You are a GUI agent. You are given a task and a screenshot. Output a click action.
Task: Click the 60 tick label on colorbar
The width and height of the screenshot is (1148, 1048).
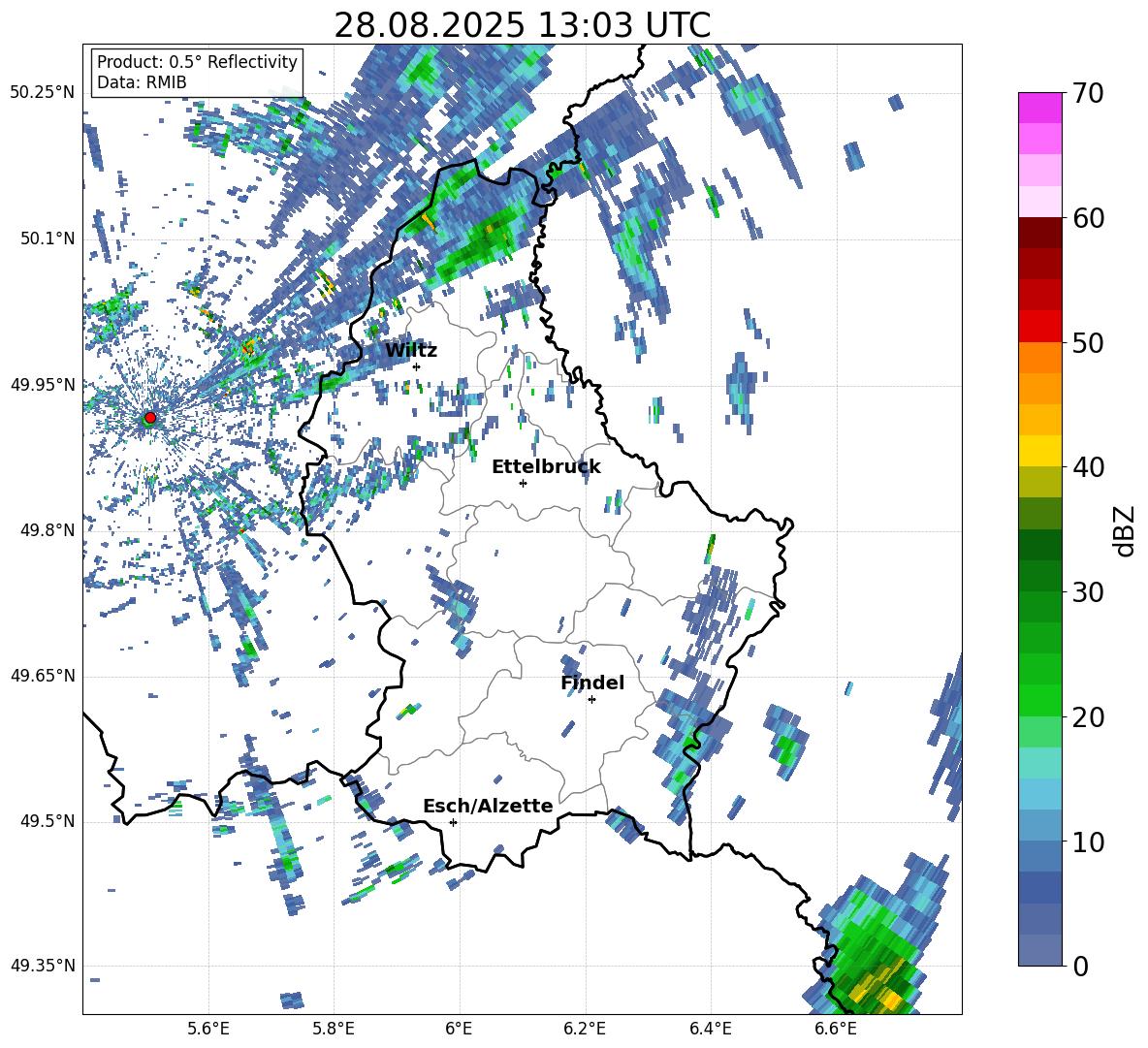[x=1087, y=218]
